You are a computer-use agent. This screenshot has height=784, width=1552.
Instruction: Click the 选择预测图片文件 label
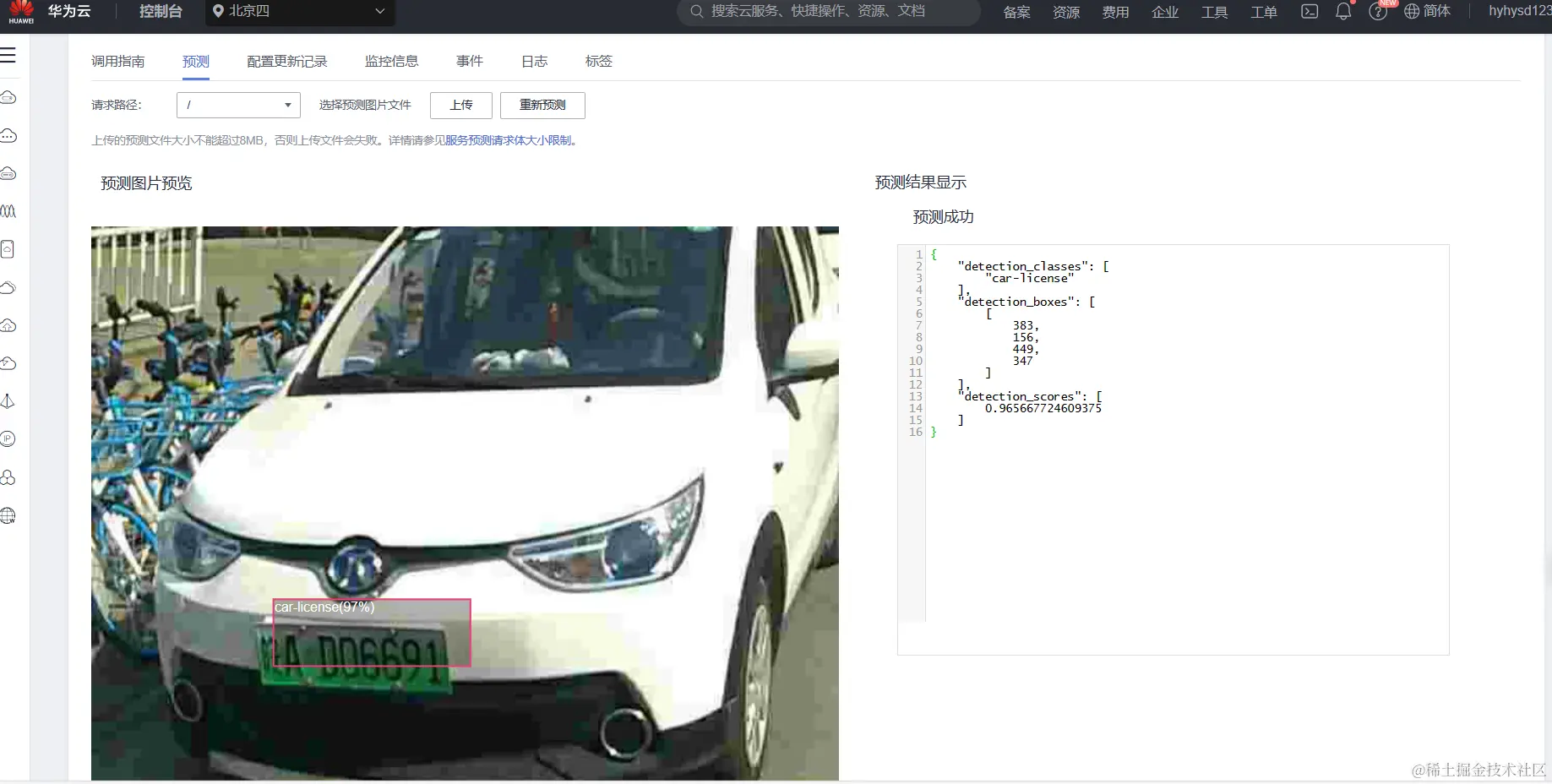click(x=365, y=105)
